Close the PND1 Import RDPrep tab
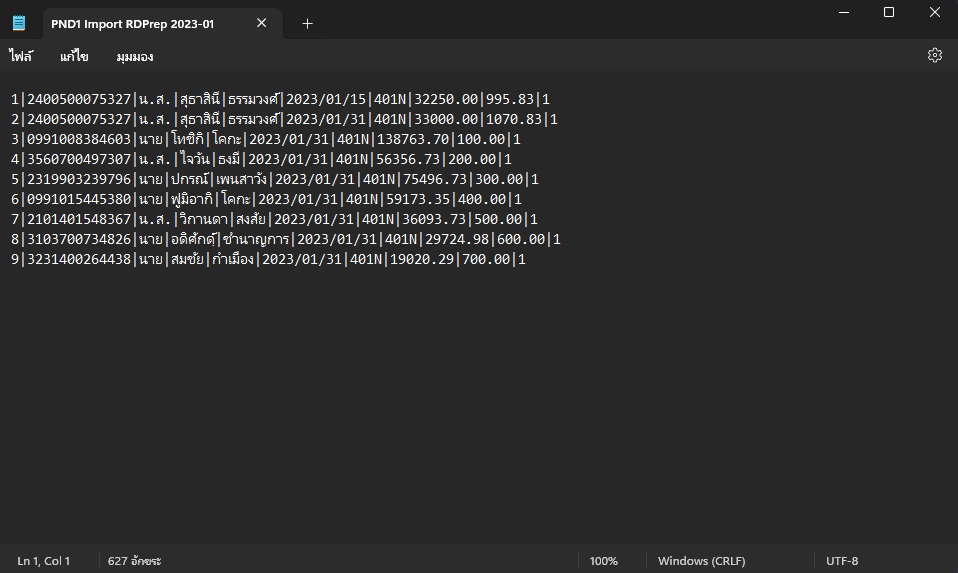 262,24
